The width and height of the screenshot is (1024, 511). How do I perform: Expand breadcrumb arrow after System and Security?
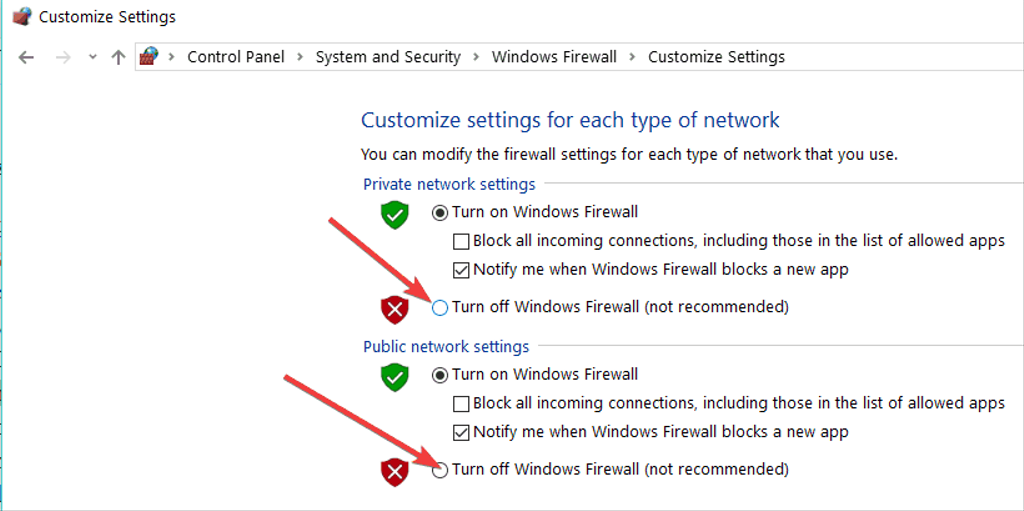pyautogui.click(x=476, y=57)
